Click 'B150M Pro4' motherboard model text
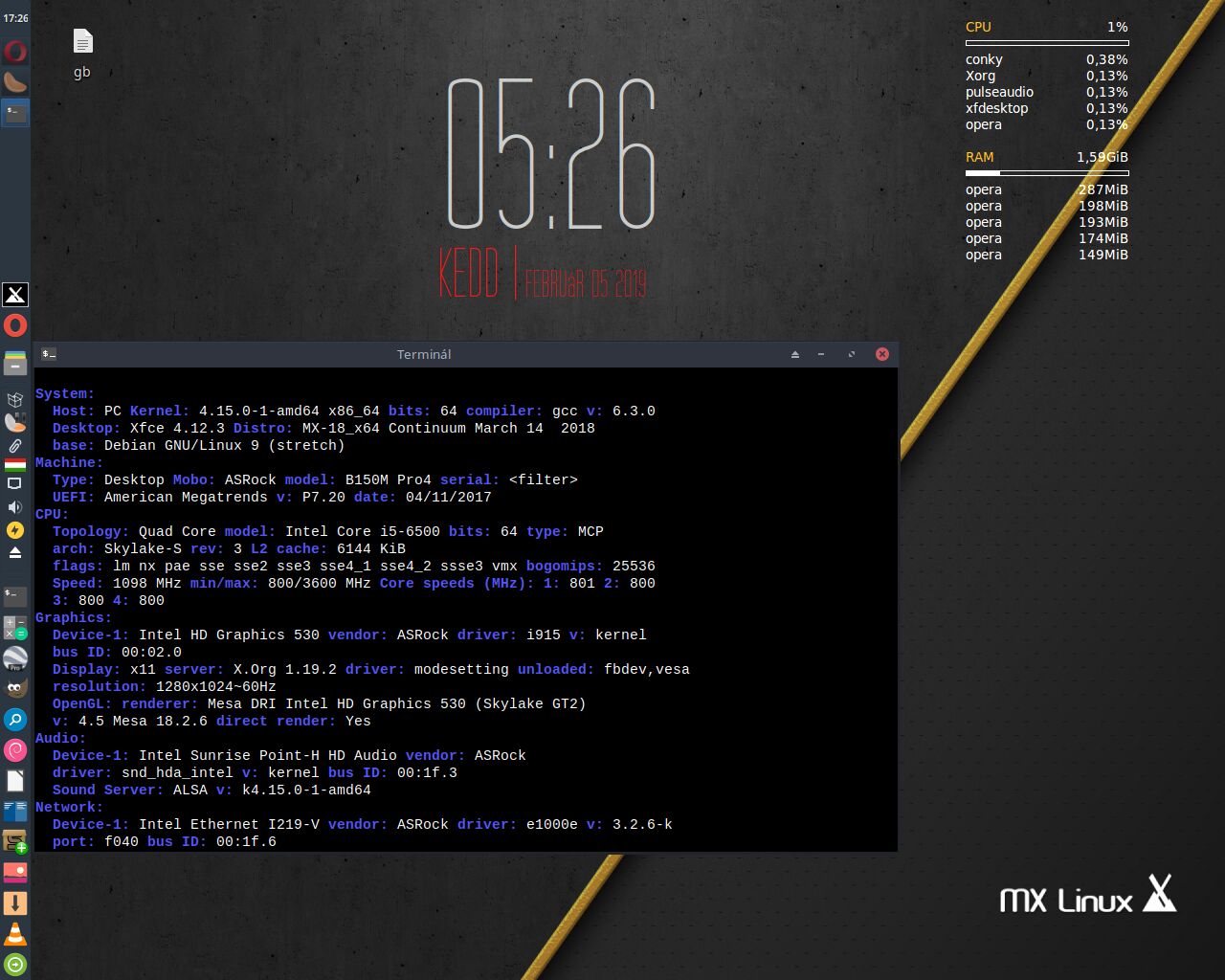 point(389,479)
